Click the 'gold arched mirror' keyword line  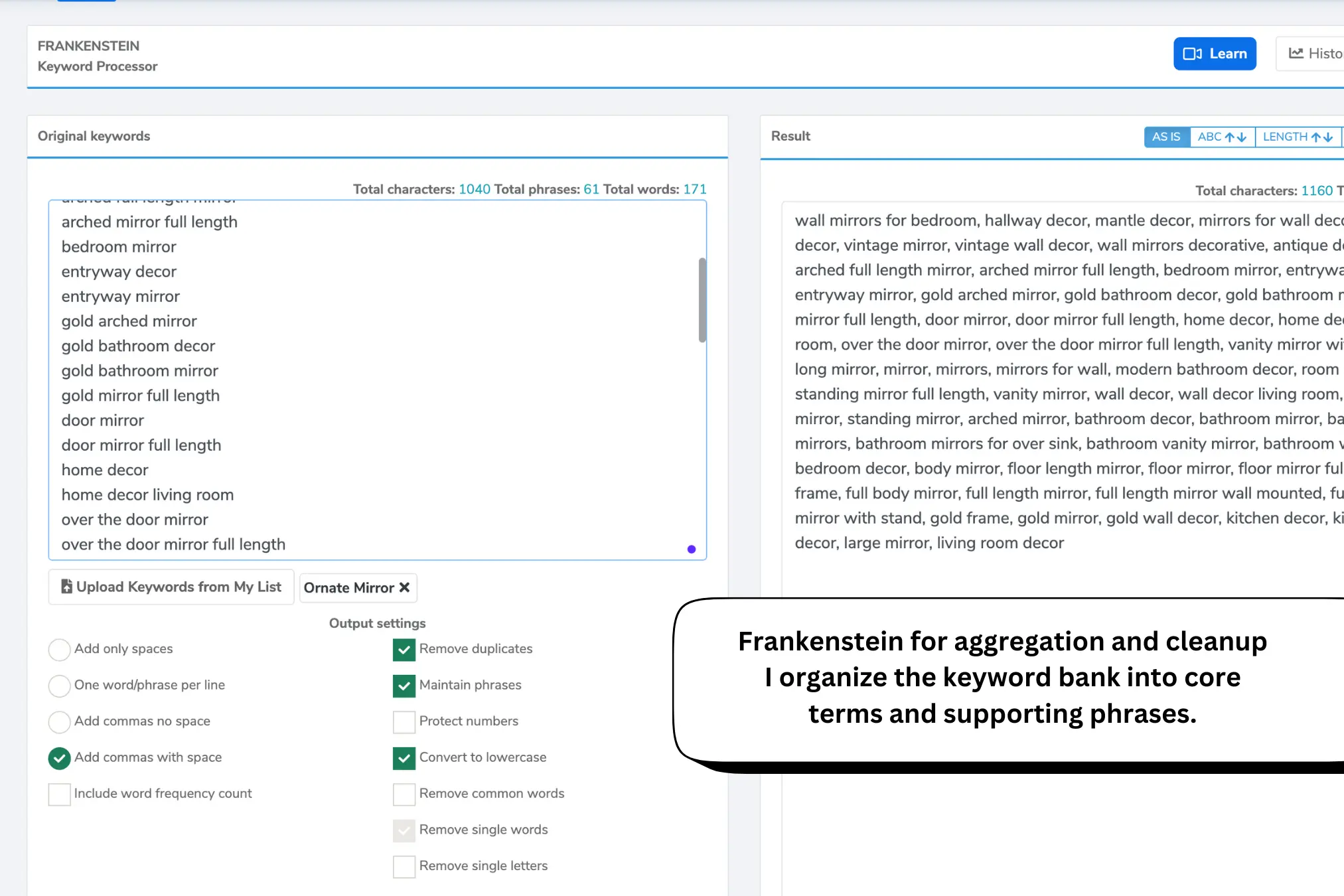click(129, 321)
